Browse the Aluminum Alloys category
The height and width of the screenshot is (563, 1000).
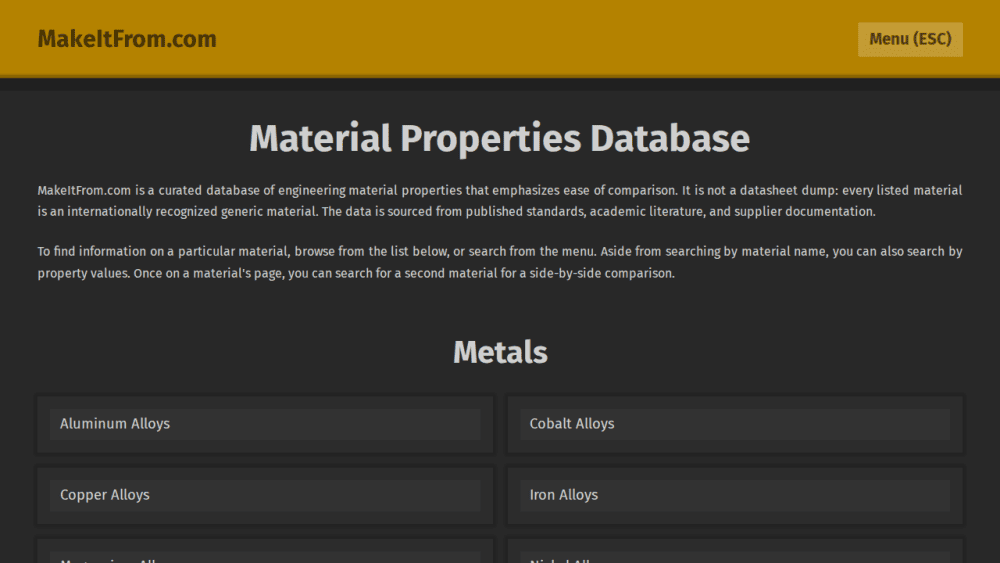tap(265, 424)
